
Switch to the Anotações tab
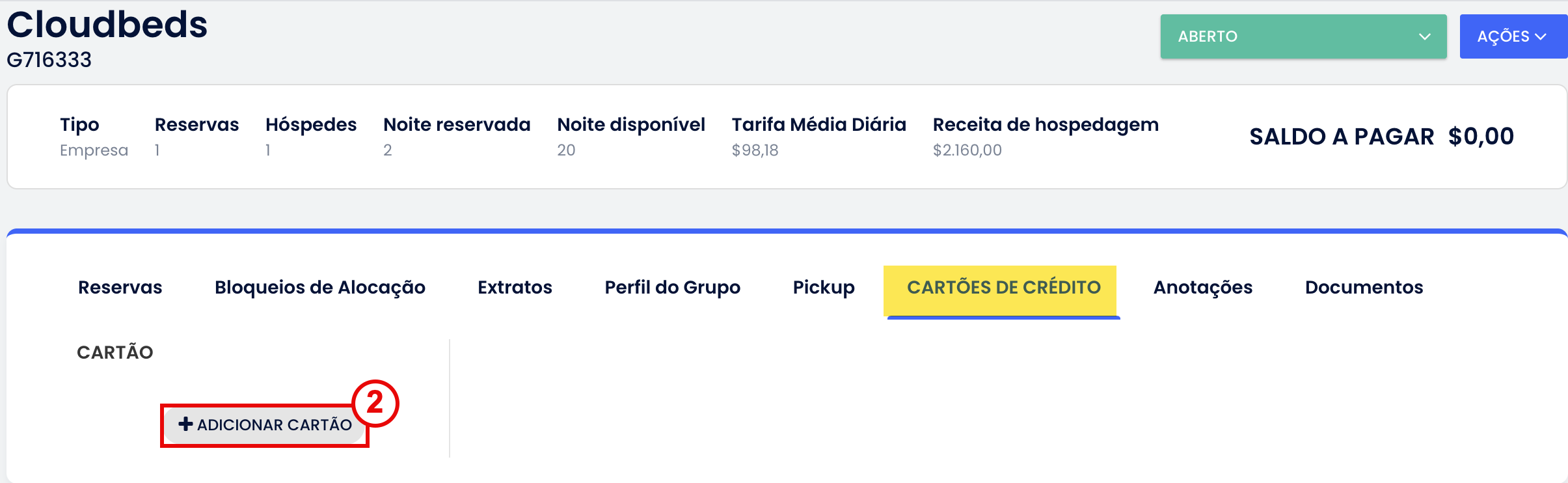click(x=1202, y=287)
